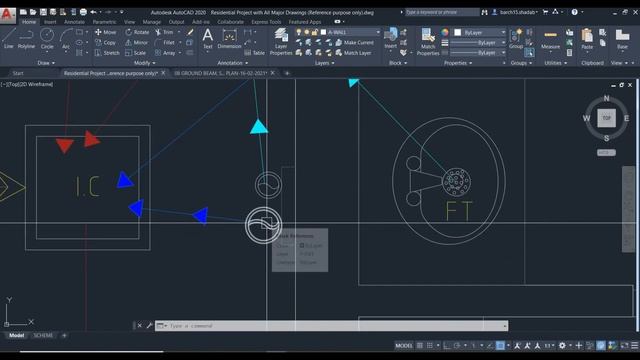Toggle MODEL space button in status bar

(x=404, y=346)
